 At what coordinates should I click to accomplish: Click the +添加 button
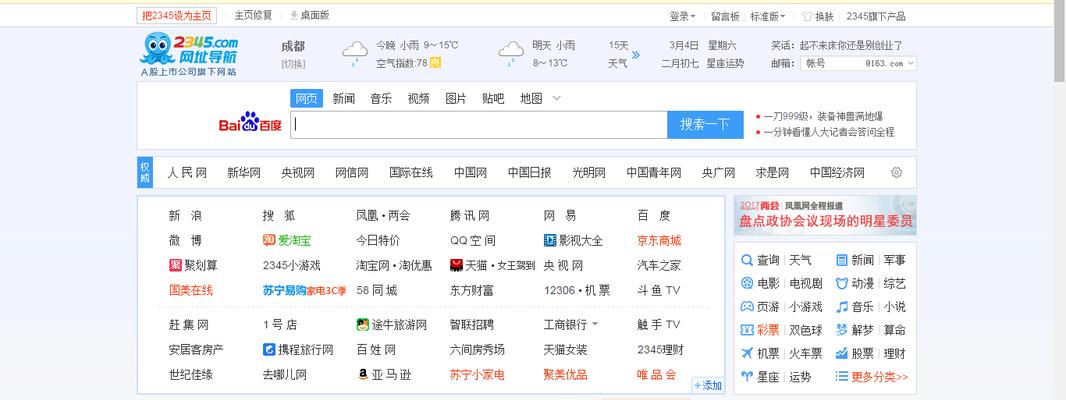coord(707,385)
